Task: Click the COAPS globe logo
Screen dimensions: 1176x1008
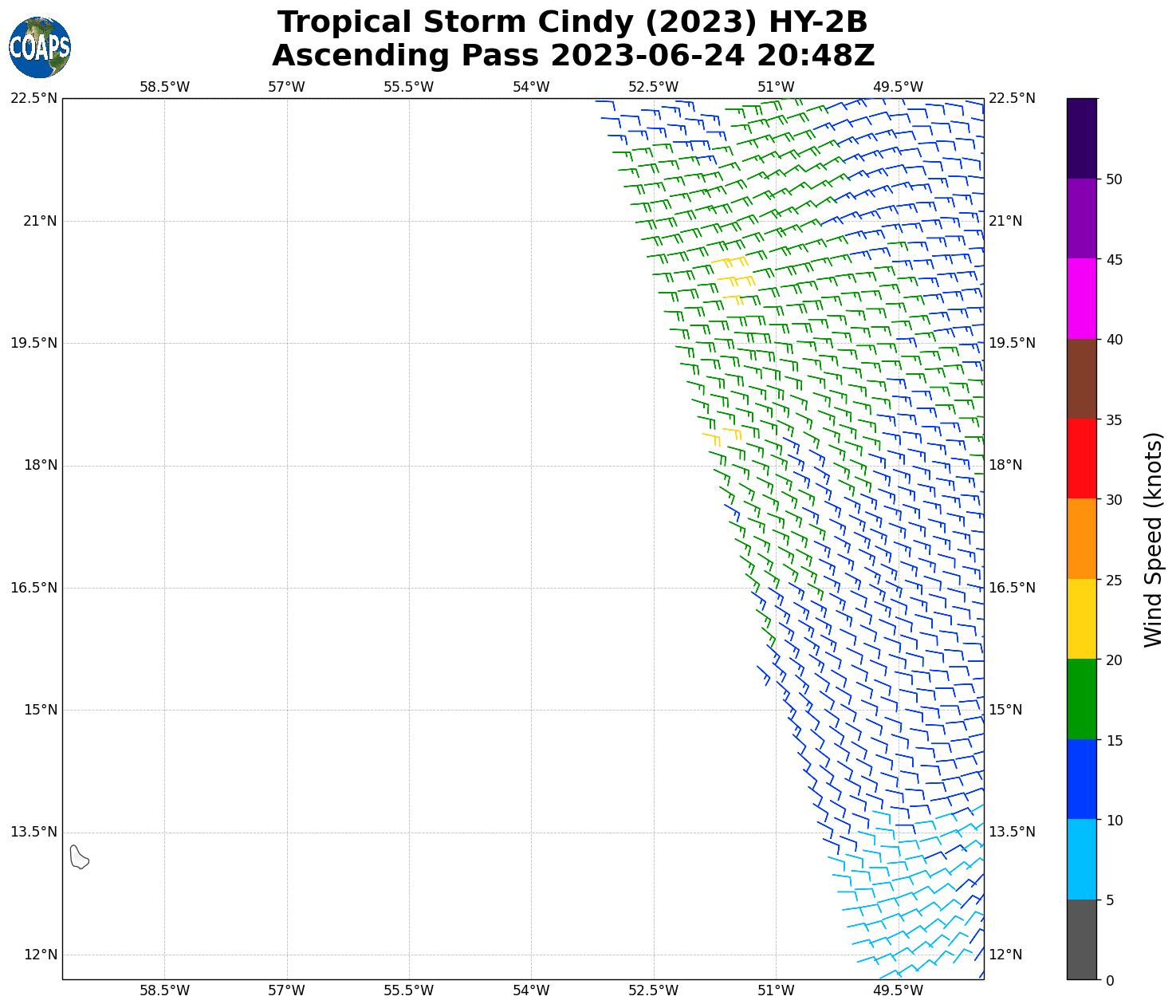Action: [x=40, y=47]
